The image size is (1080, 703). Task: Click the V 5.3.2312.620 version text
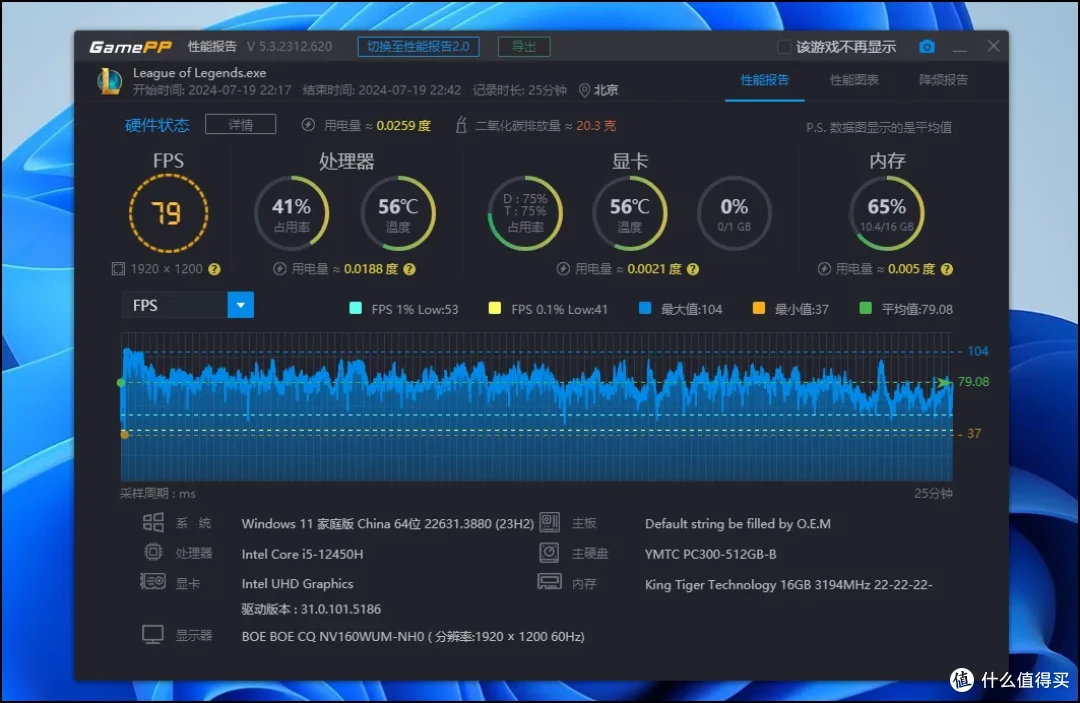coord(289,47)
